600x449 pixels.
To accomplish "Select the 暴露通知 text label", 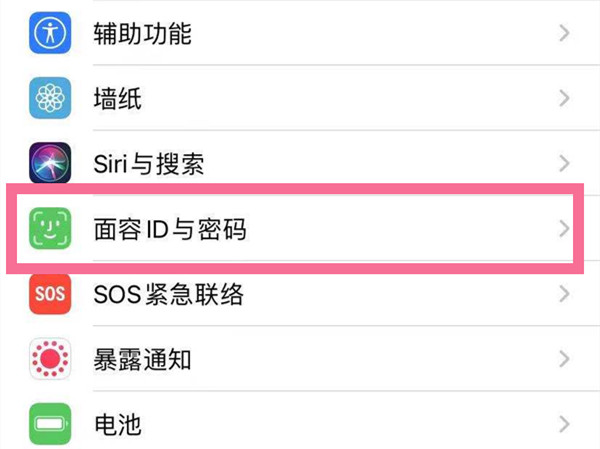I will tap(142, 359).
